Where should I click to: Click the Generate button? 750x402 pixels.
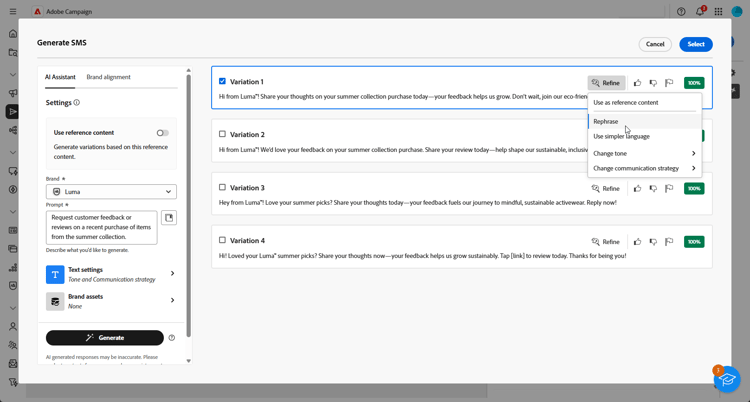pos(105,338)
